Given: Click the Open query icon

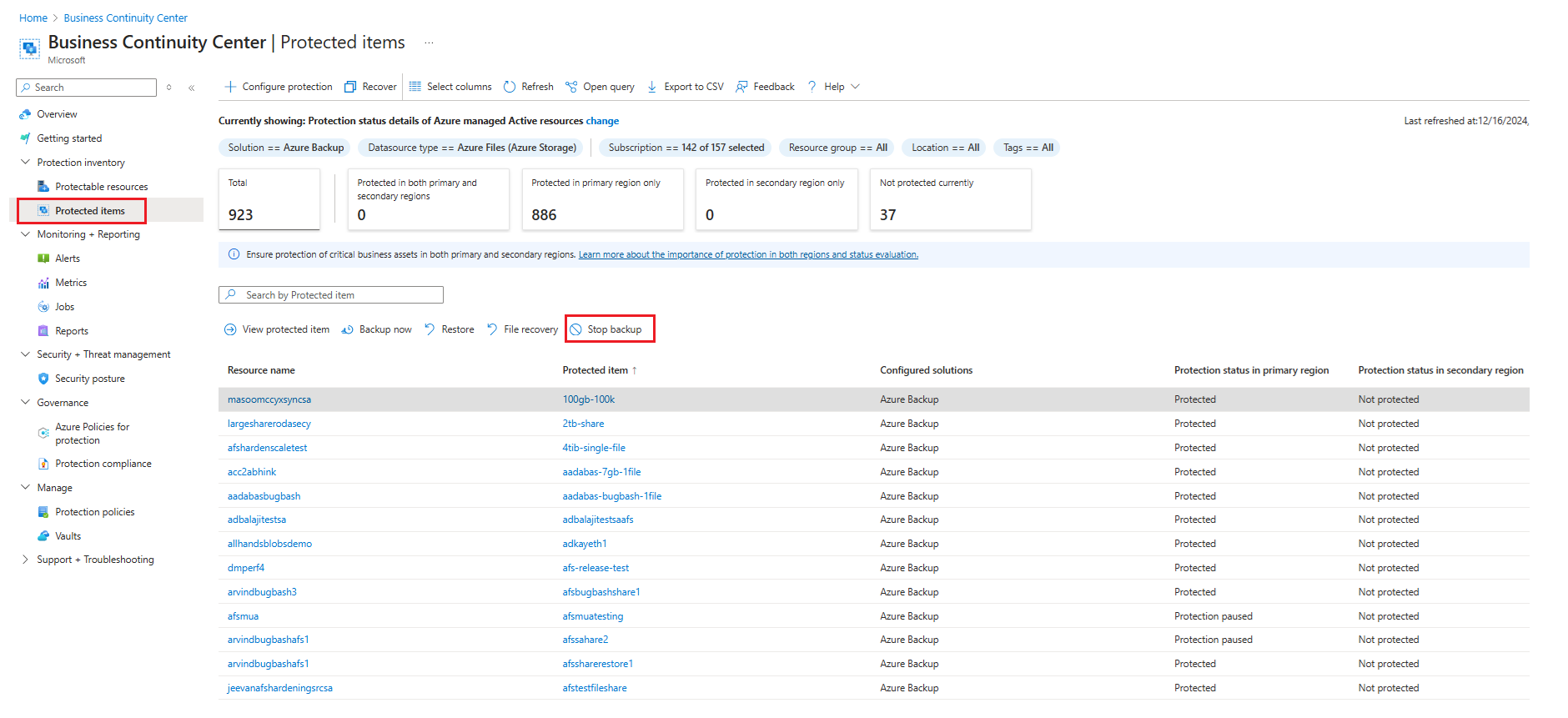Looking at the screenshot, I should tap(571, 87).
